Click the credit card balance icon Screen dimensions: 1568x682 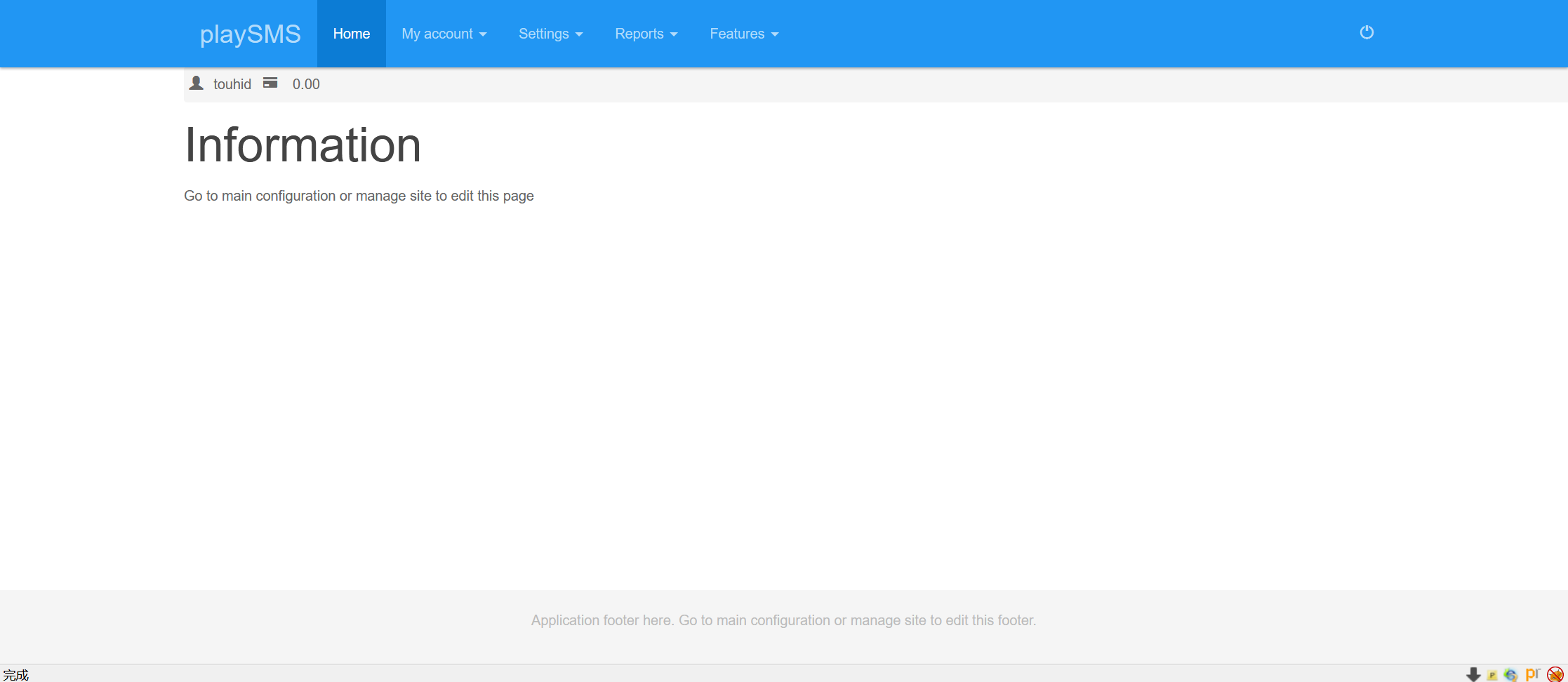coord(270,83)
